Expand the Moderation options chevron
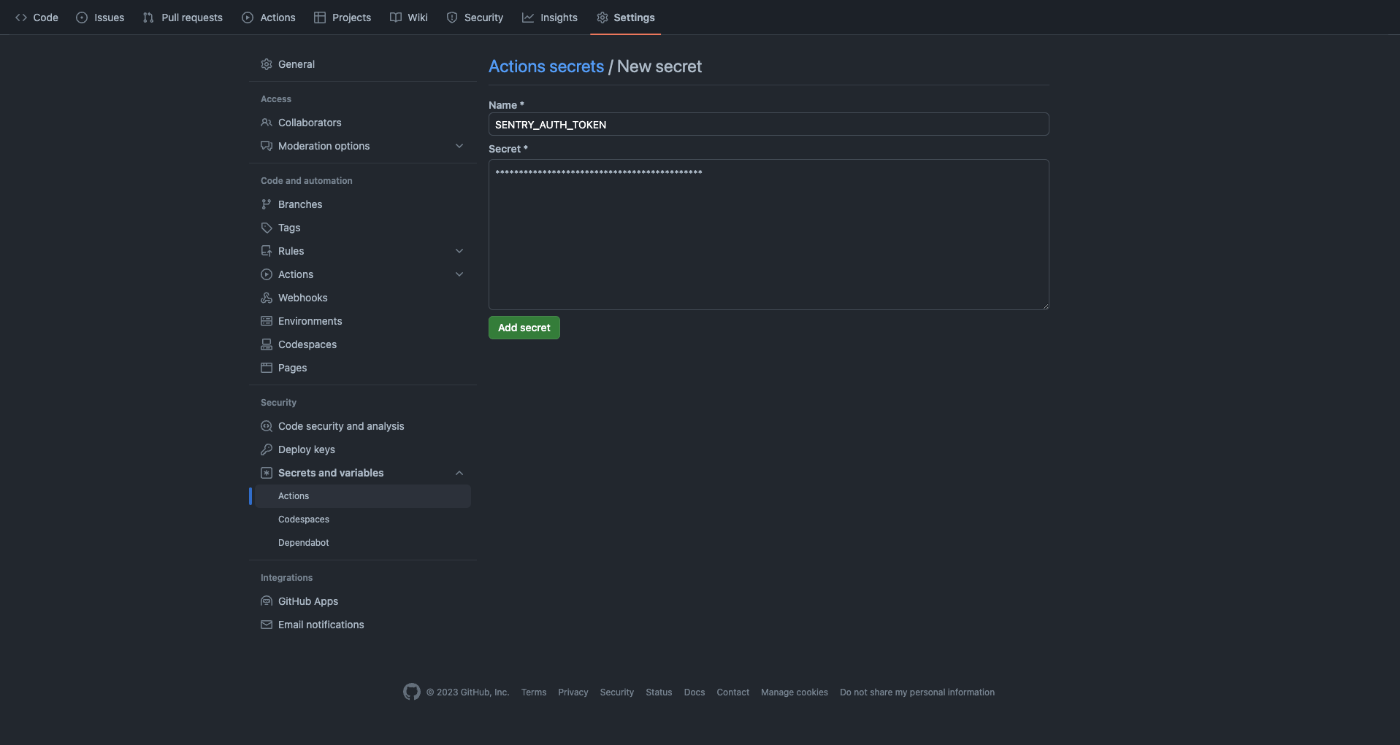The width and height of the screenshot is (1400, 745). coord(459,146)
